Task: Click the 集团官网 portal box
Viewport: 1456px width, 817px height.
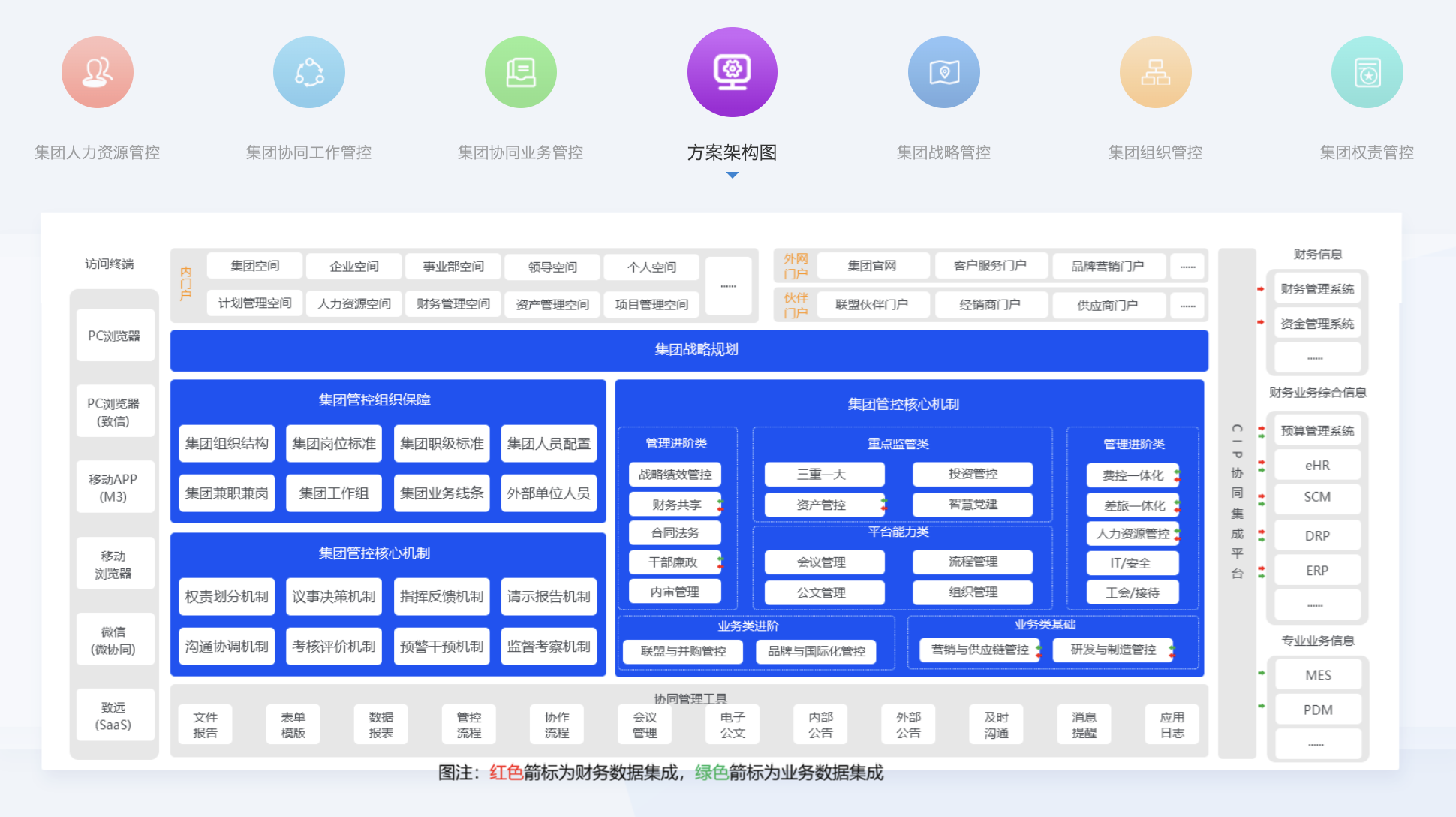Action: (871, 266)
